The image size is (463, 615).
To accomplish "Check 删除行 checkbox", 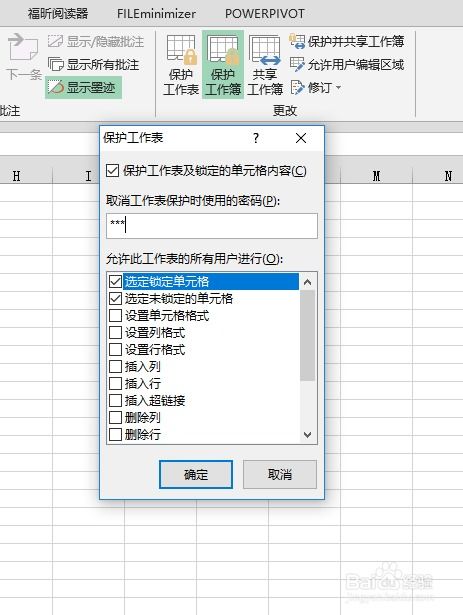I will (115, 434).
